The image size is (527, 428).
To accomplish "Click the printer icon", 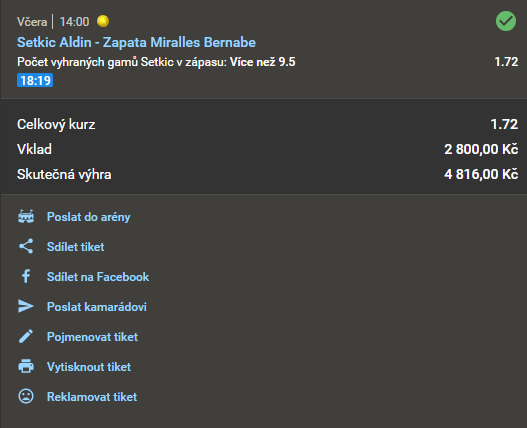I will point(26,366).
